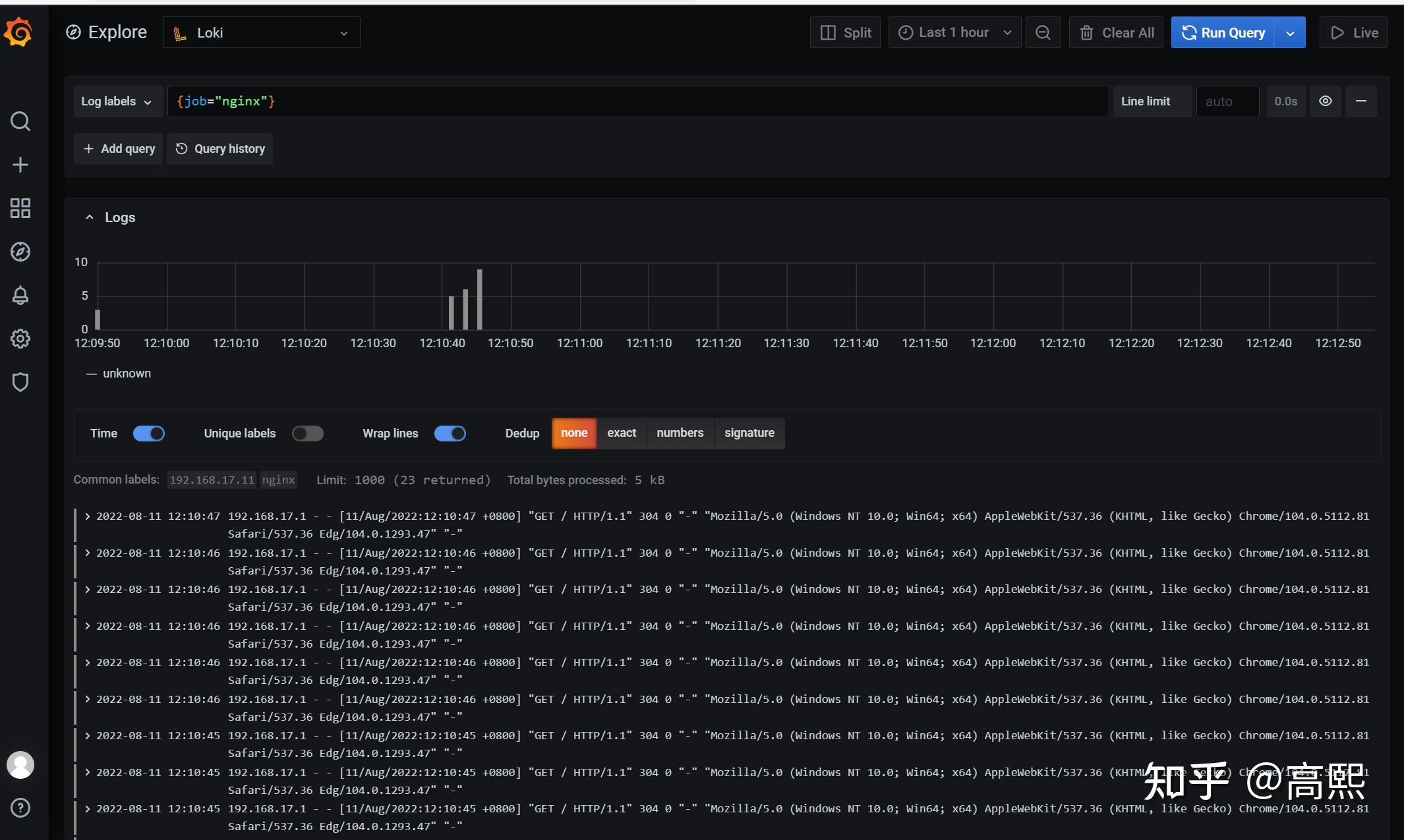Click the zoom out time range icon
The width and height of the screenshot is (1404, 840).
click(1043, 33)
